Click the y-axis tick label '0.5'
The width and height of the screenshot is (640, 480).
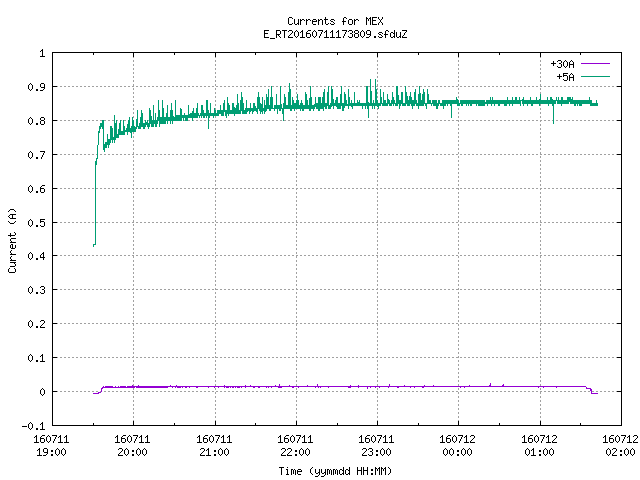click(36, 222)
